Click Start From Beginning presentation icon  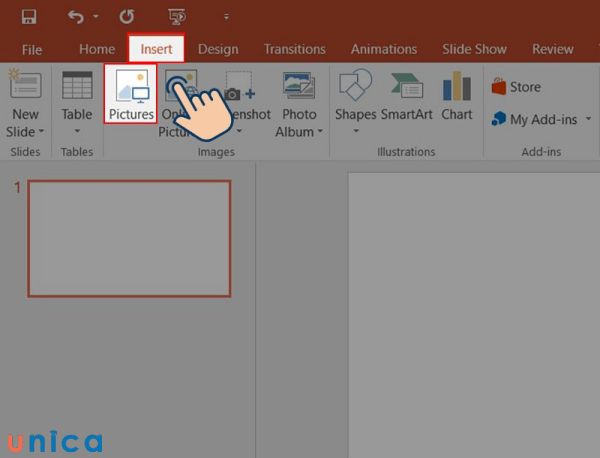(177, 17)
